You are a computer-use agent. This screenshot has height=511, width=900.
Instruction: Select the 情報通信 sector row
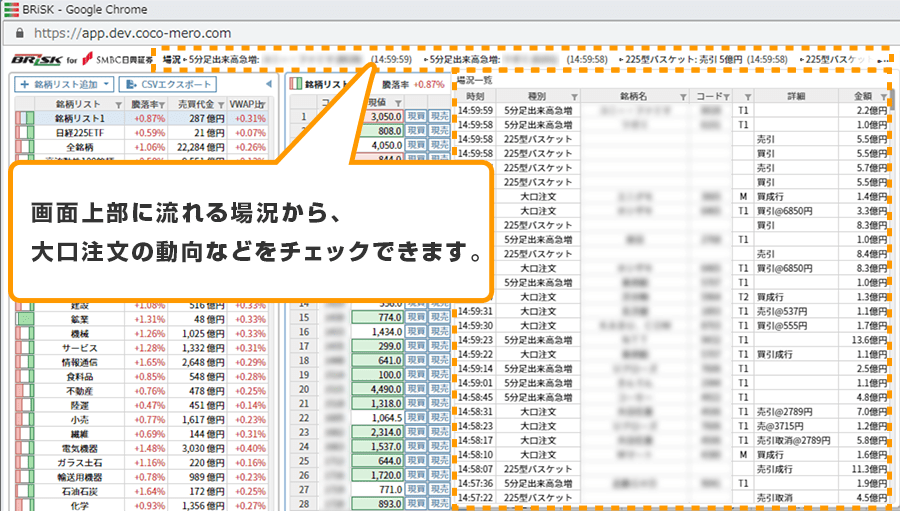(x=80, y=361)
